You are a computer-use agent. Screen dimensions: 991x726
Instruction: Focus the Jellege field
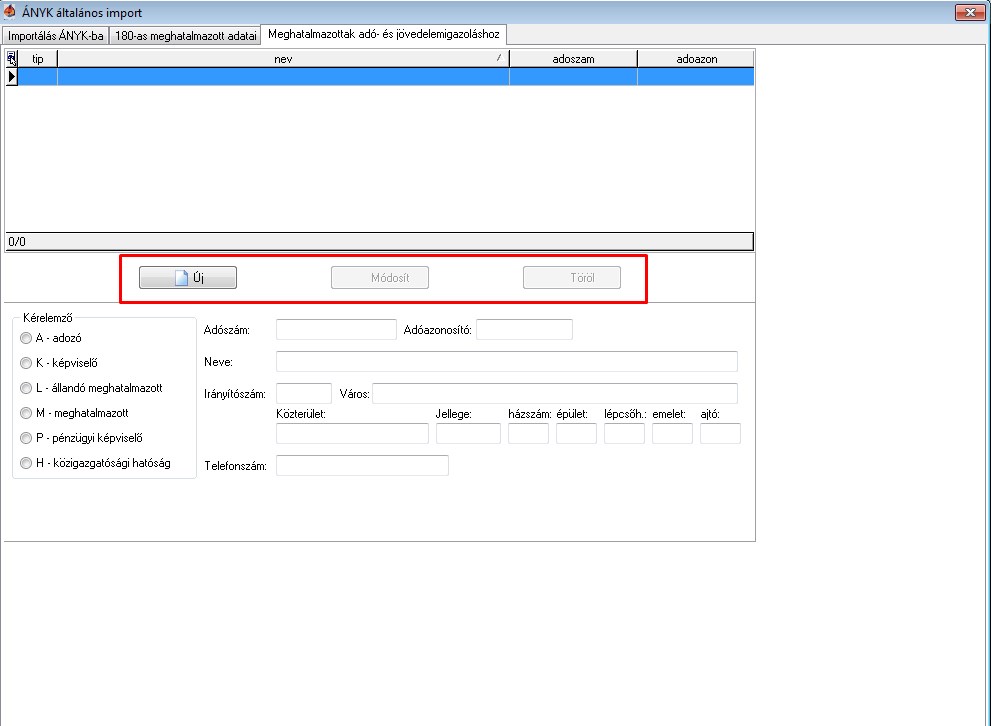point(468,433)
